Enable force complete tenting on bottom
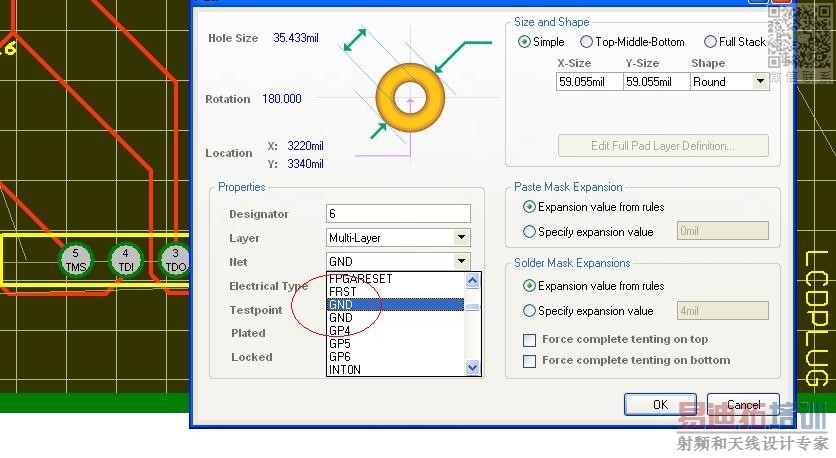Screen dimensions: 836x458 coord(529,361)
